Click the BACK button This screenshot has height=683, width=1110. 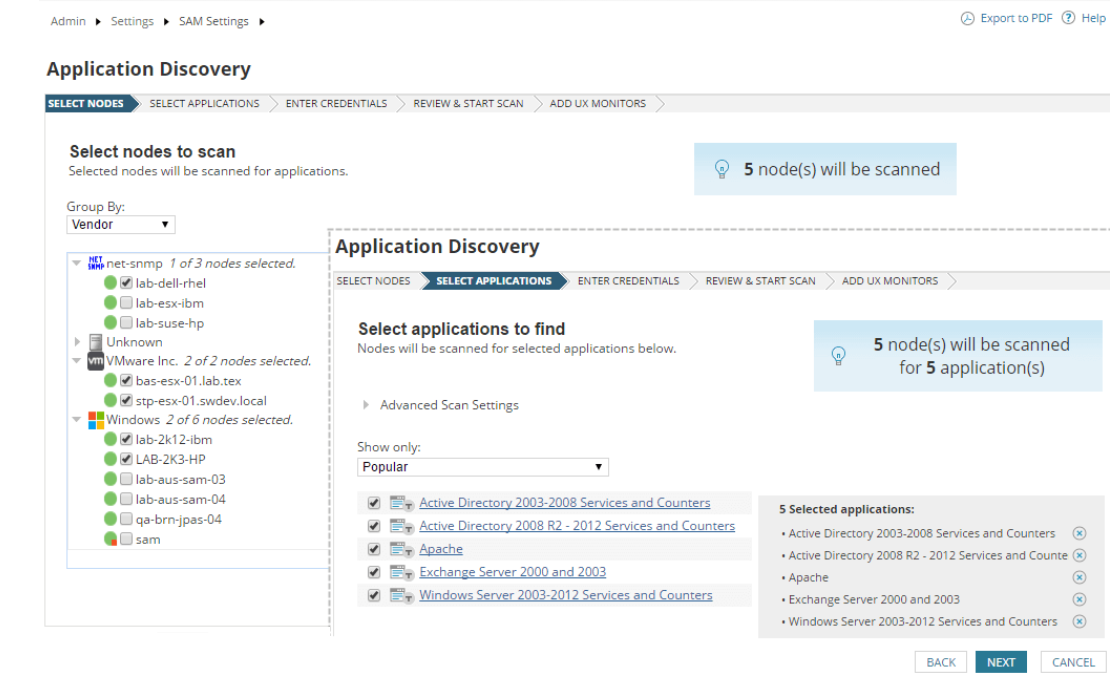[941, 662]
